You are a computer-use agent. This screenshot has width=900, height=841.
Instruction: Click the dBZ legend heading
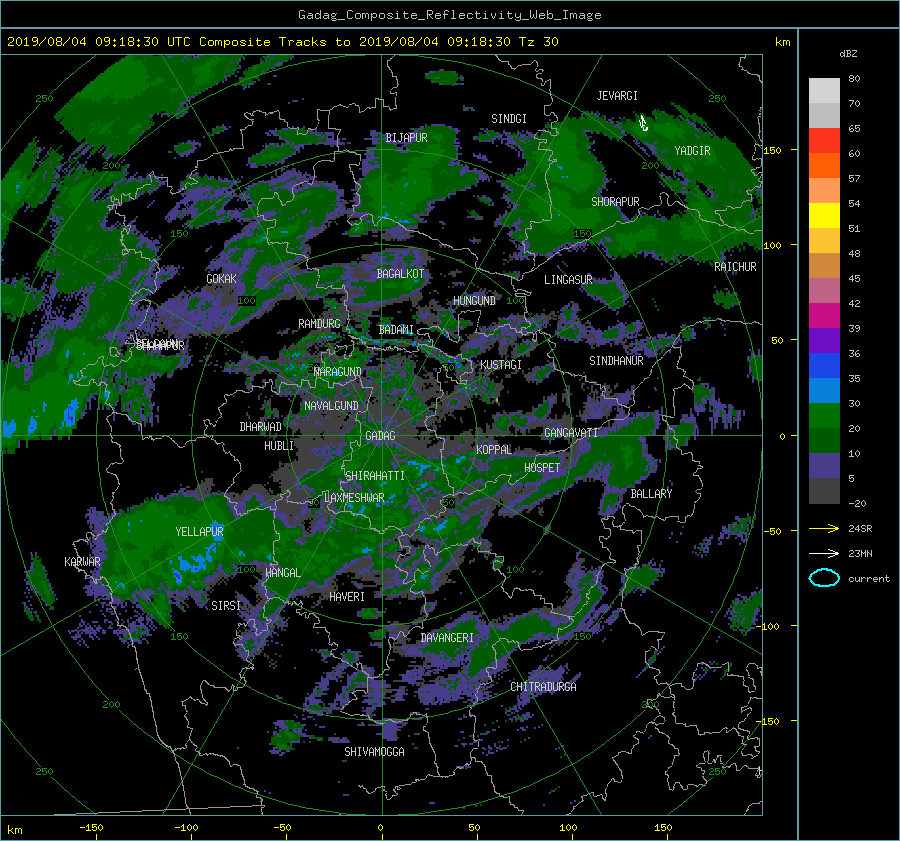[x=848, y=53]
